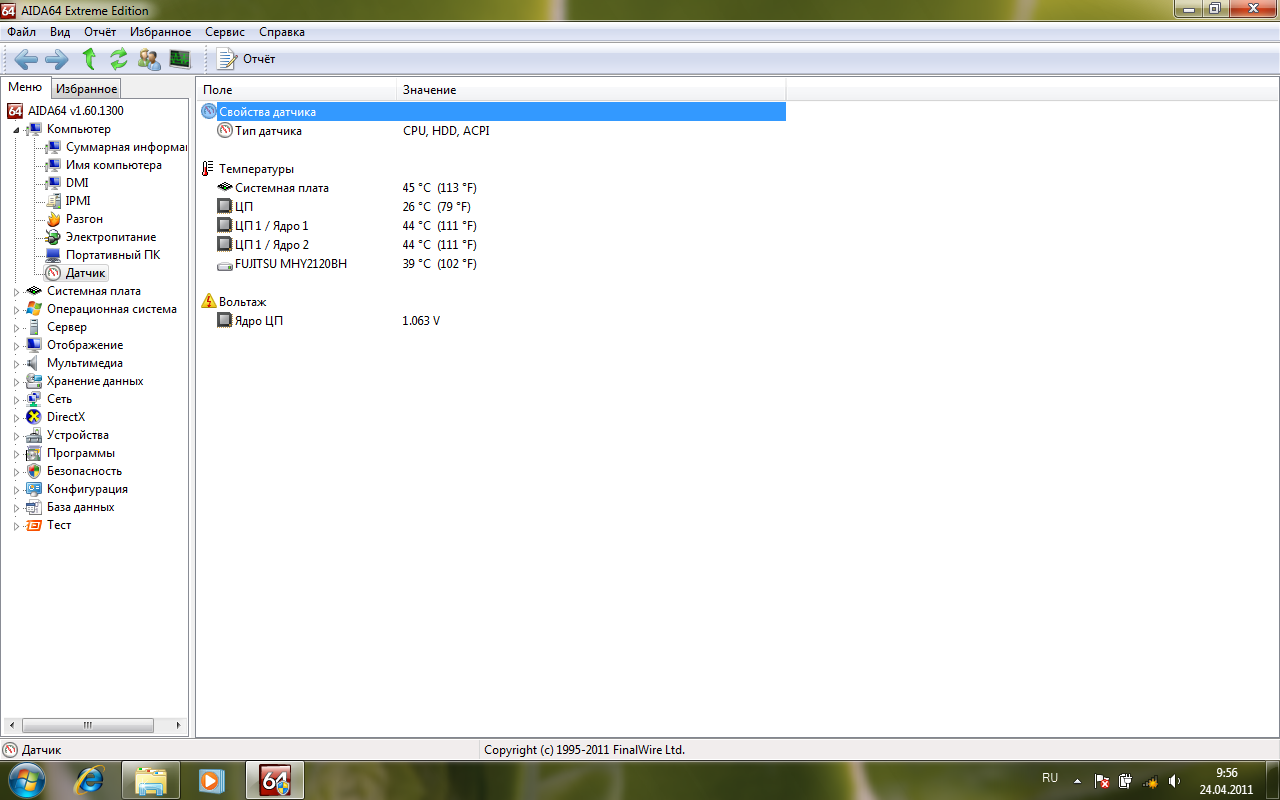The height and width of the screenshot is (800, 1280).
Task: Click the Безопасность shield icon
Action: coord(34,471)
